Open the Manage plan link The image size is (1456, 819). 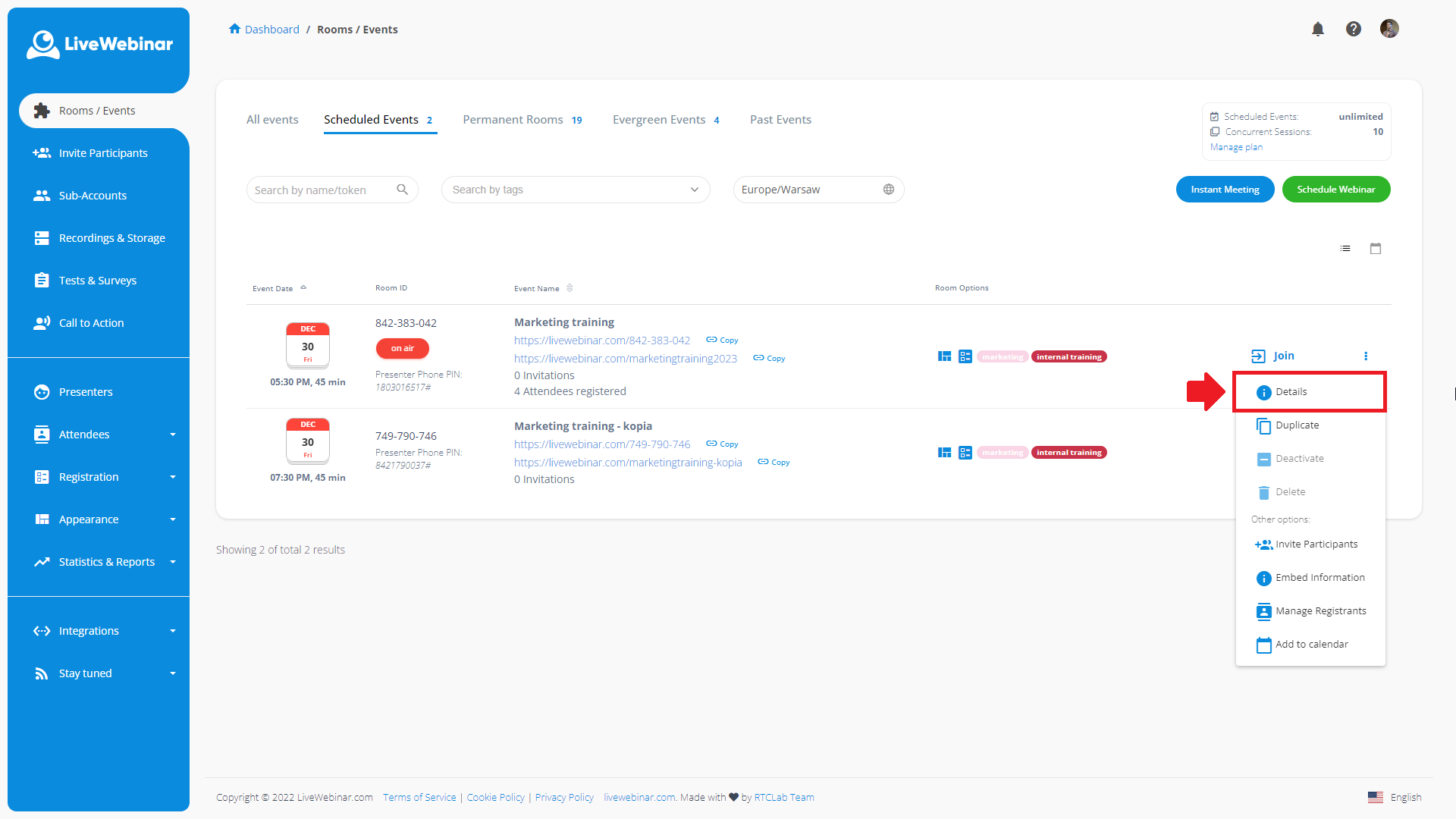[1236, 147]
